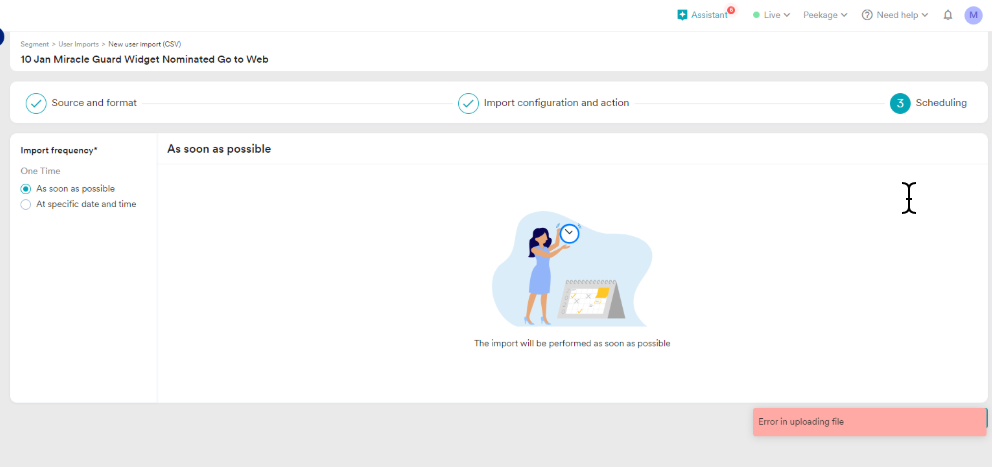Click the Source and format checkmark circle
This screenshot has height=470, width=992.
coord(36,103)
